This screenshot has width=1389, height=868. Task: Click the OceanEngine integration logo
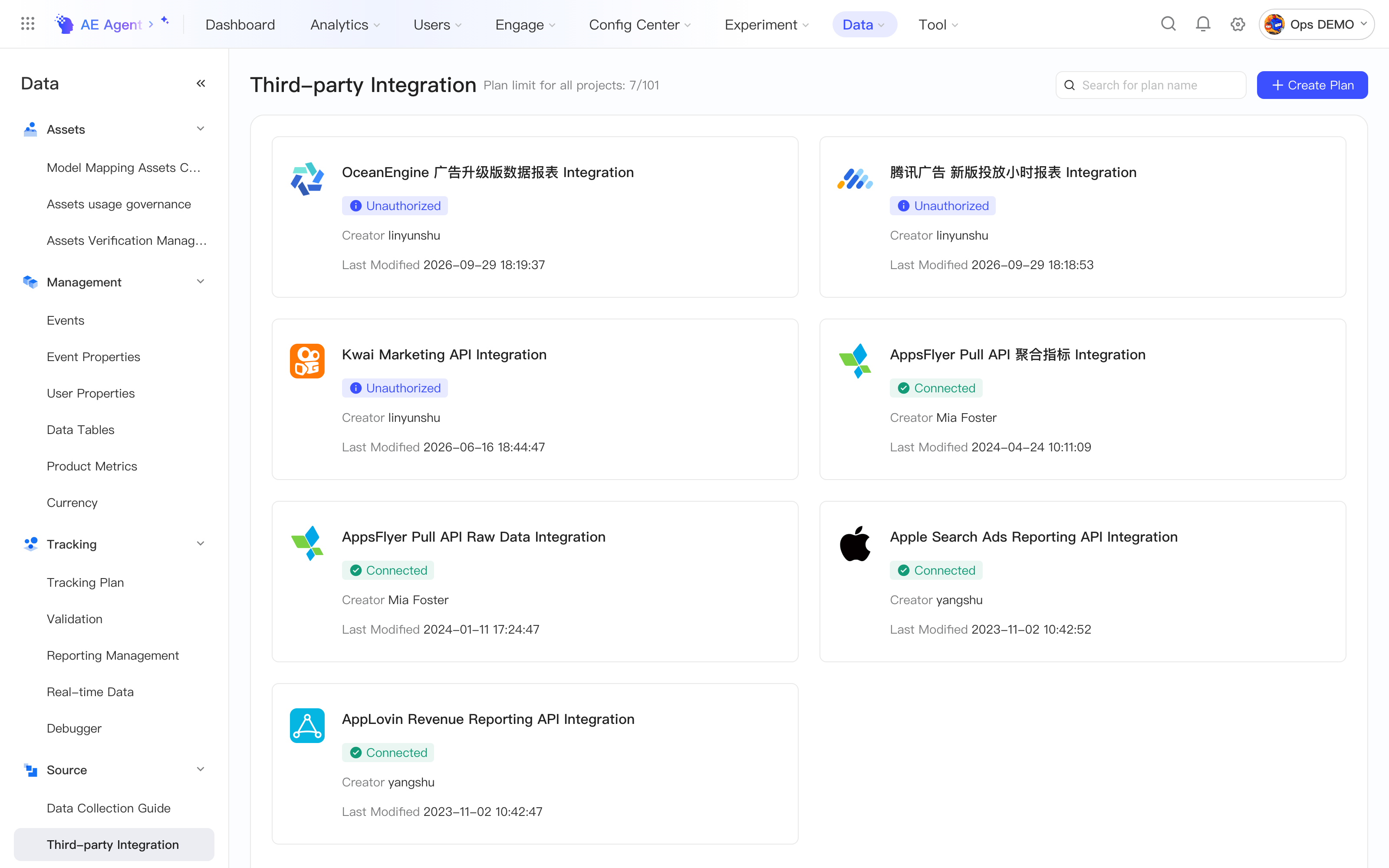307,178
